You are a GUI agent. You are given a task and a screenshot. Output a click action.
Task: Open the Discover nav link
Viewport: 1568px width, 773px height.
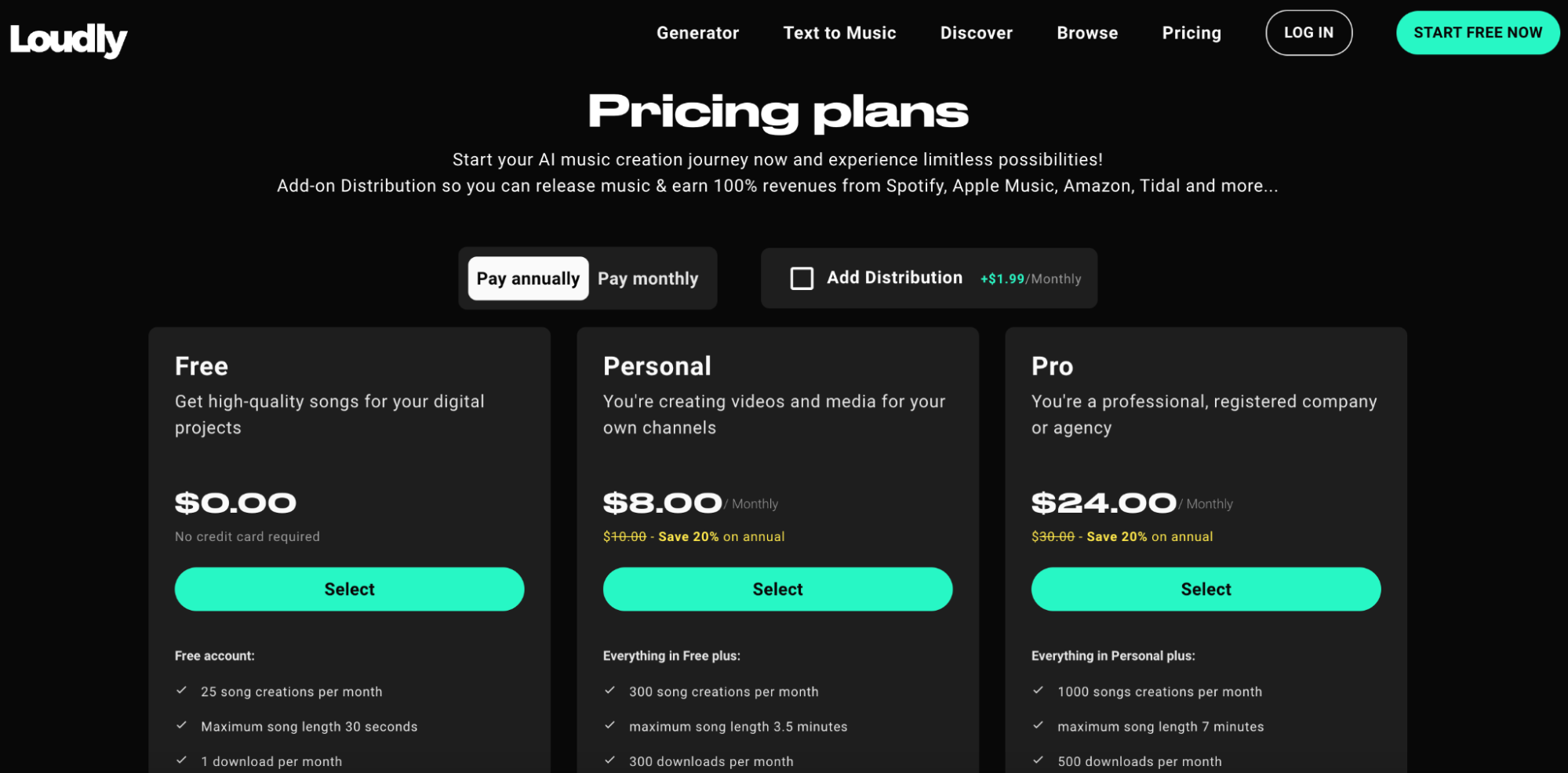tap(976, 33)
